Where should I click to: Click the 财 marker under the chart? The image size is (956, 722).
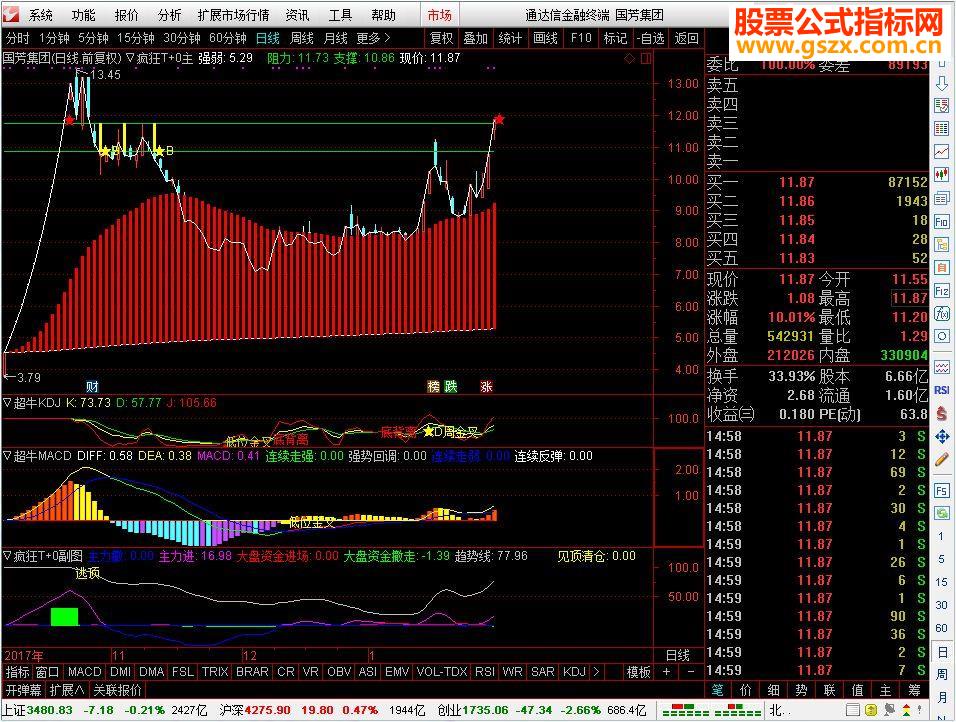coord(92,387)
